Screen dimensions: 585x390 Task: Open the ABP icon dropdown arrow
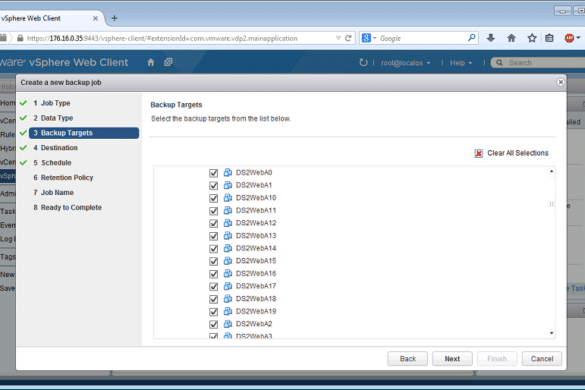tap(578, 38)
